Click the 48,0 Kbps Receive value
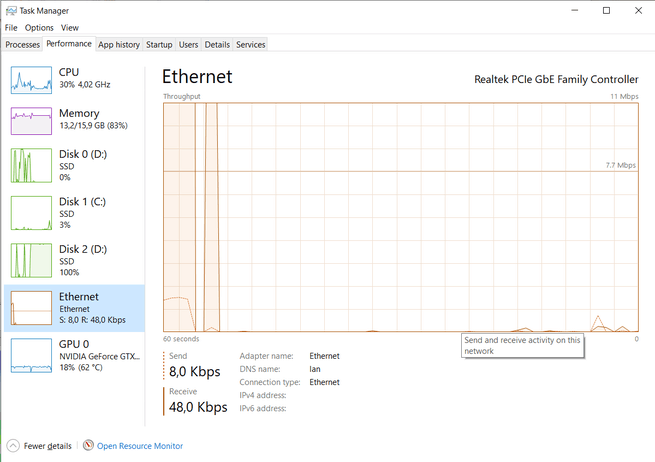 coord(198,407)
